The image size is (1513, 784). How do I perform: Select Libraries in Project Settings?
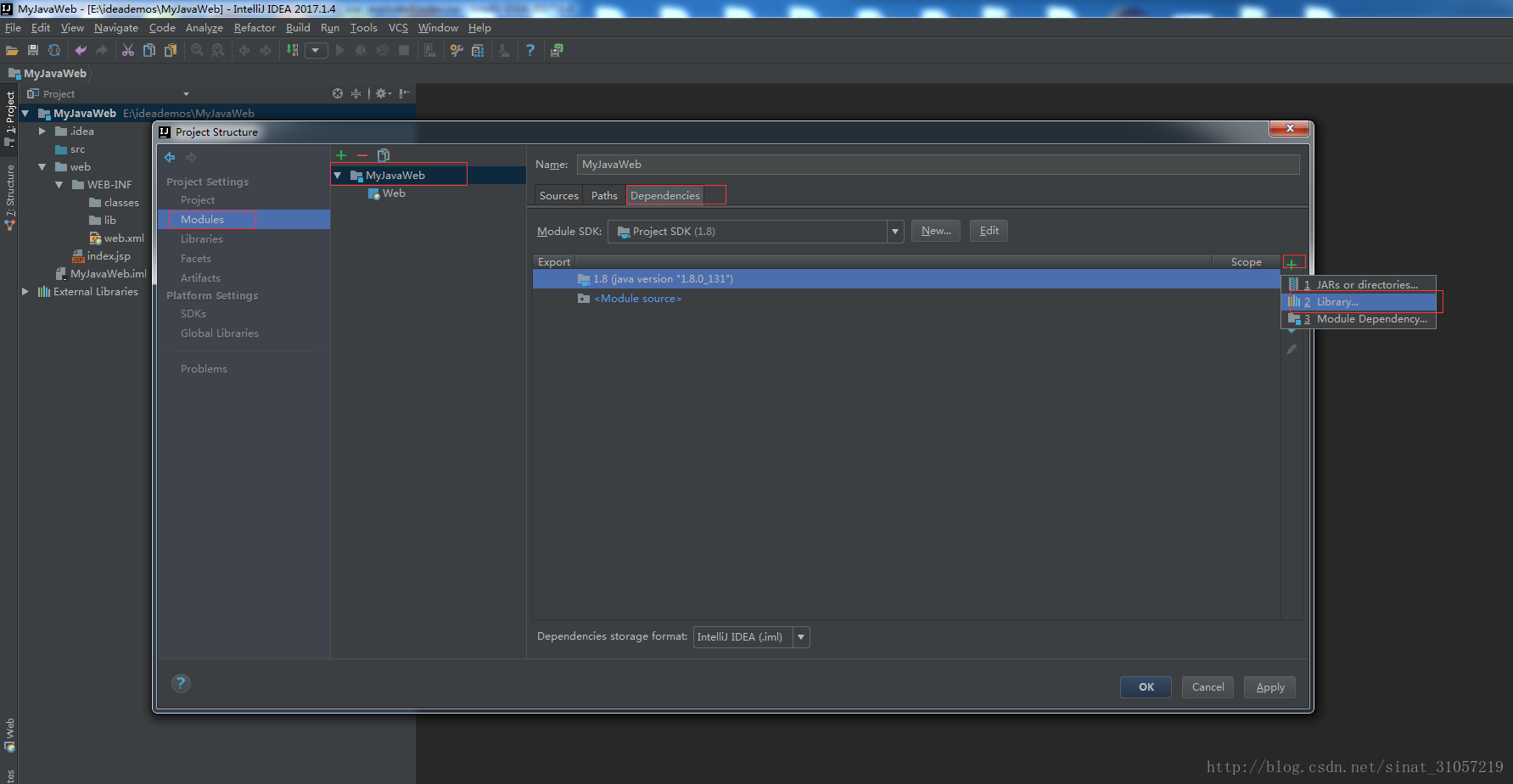(x=202, y=239)
